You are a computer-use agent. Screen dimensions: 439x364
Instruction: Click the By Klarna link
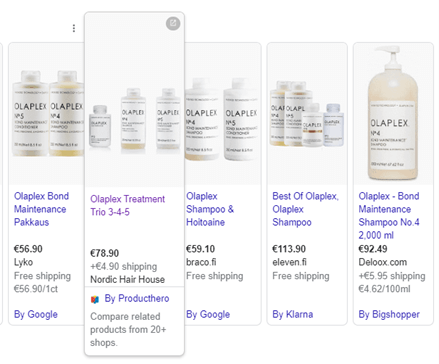292,314
